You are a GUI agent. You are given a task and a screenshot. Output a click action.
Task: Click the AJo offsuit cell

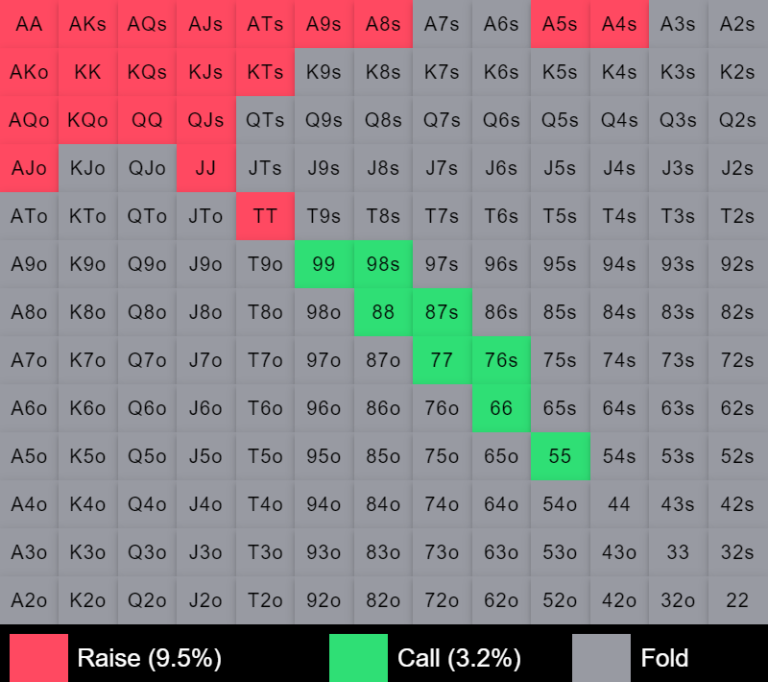29,168
